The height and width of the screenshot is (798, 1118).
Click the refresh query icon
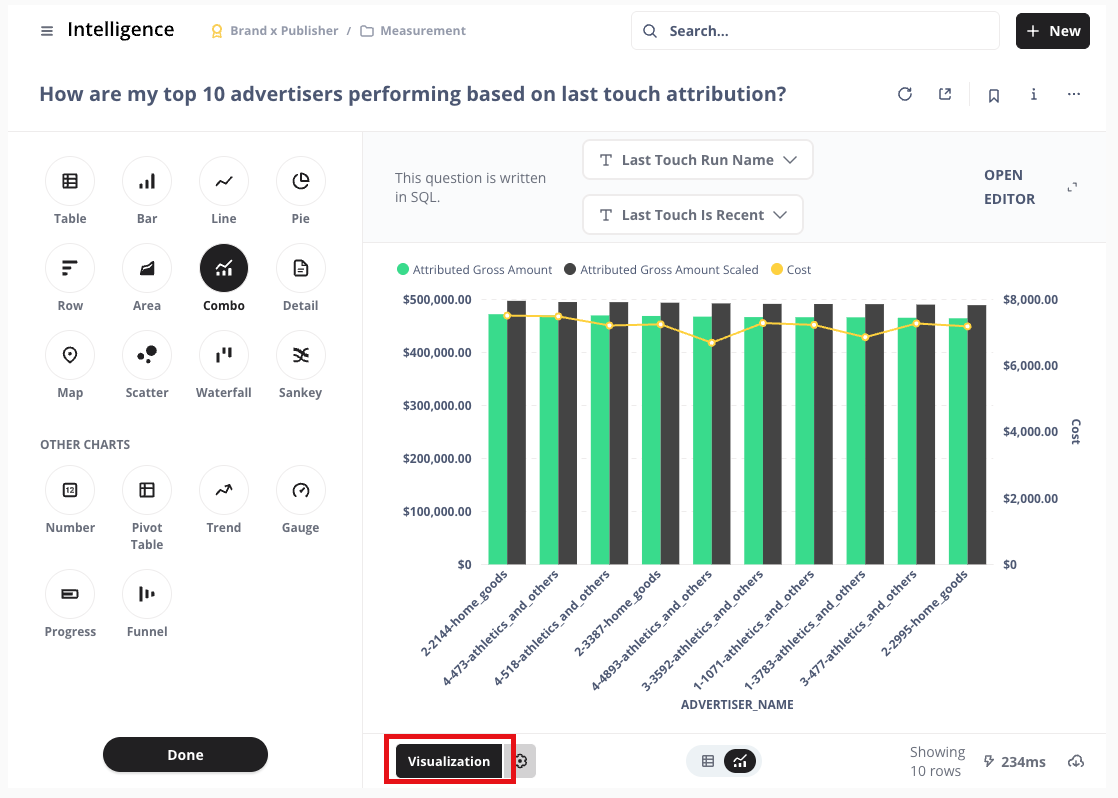pos(905,94)
